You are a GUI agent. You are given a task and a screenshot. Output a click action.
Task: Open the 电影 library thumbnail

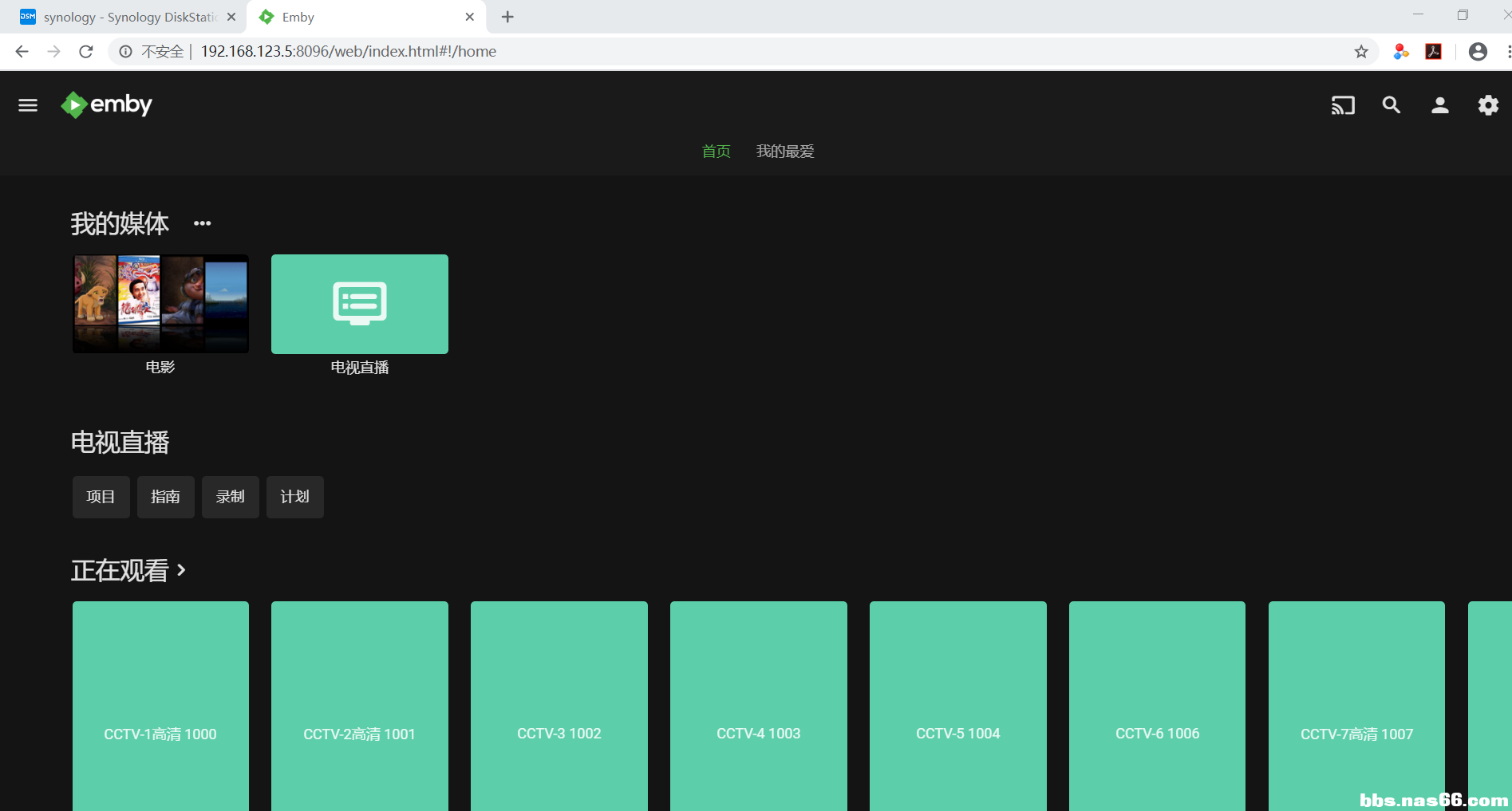pos(160,304)
